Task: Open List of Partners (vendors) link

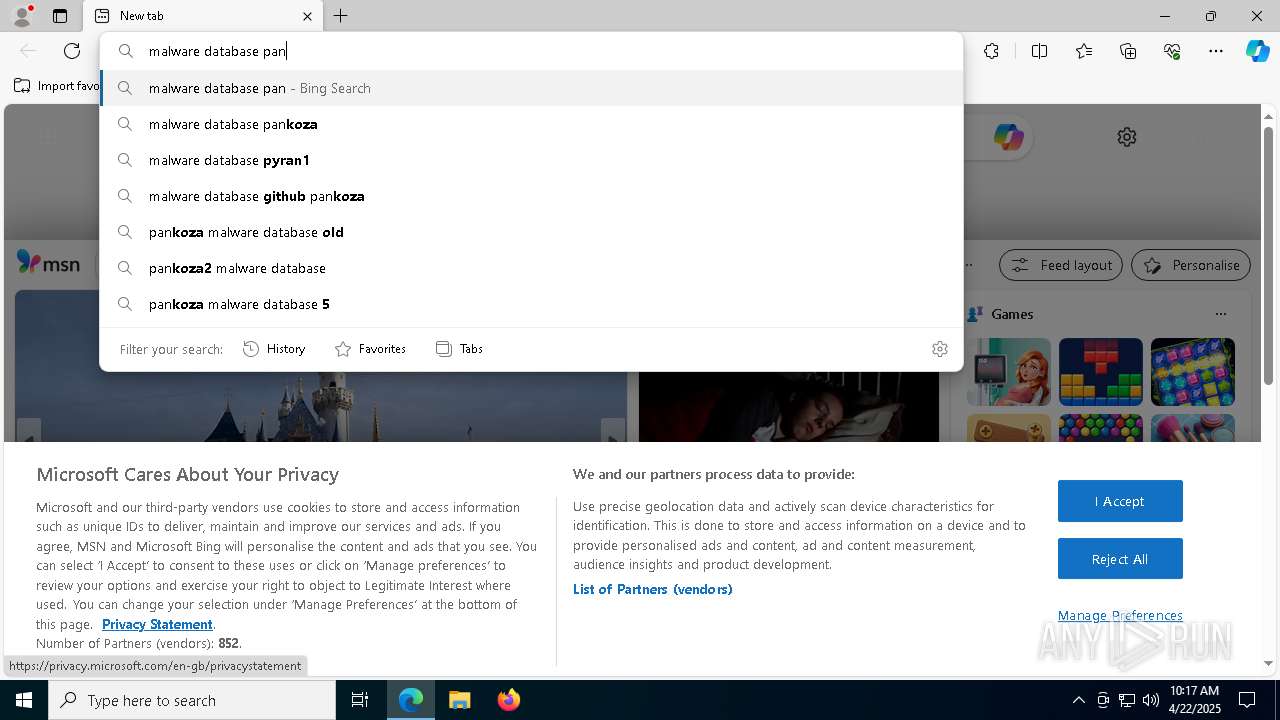Action: [x=652, y=589]
